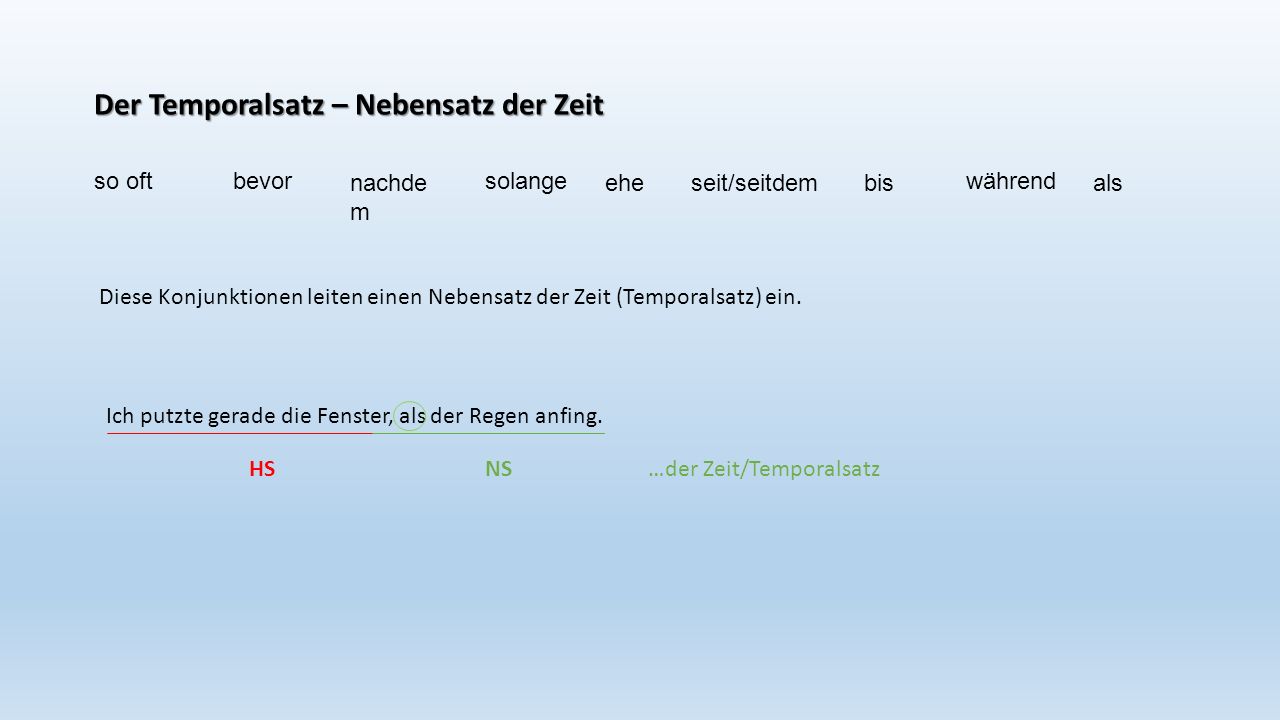Select the conjunction 'während'
Image resolution: width=1280 pixels, height=720 pixels.
point(1011,181)
